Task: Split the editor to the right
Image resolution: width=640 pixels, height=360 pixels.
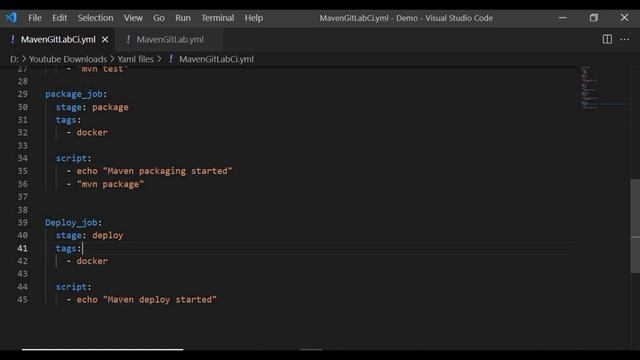Action: [x=607, y=39]
